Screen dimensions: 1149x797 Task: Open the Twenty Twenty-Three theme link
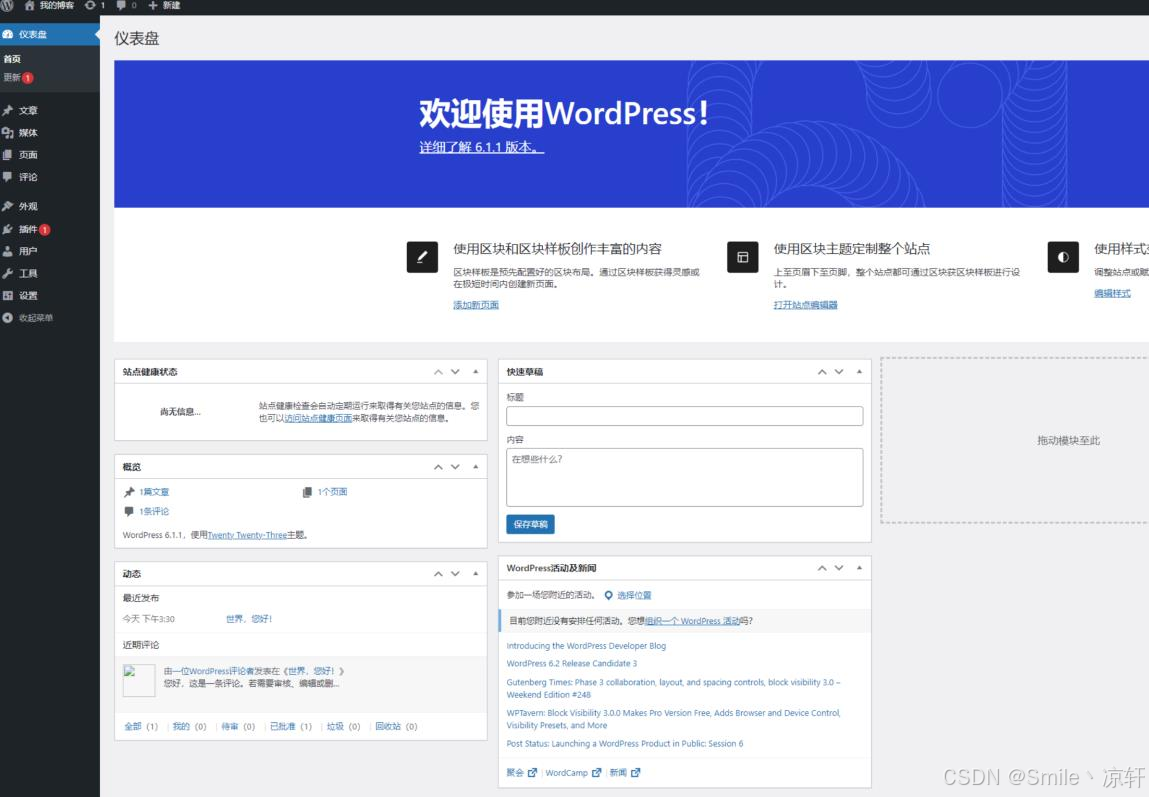point(247,535)
